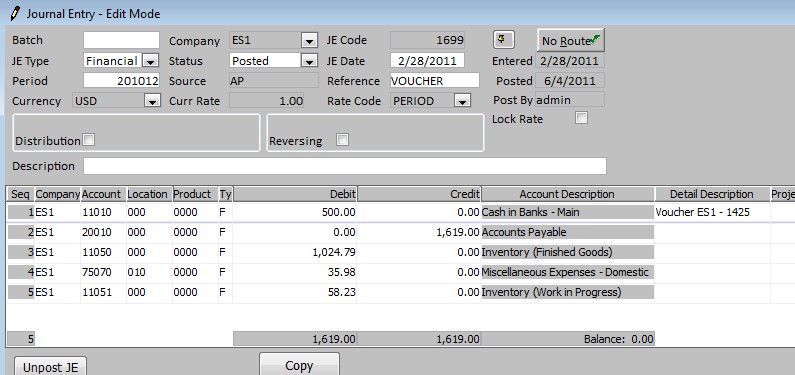Click the Reference field showing VOUCHER
This screenshot has height=375, width=795.
[435, 81]
